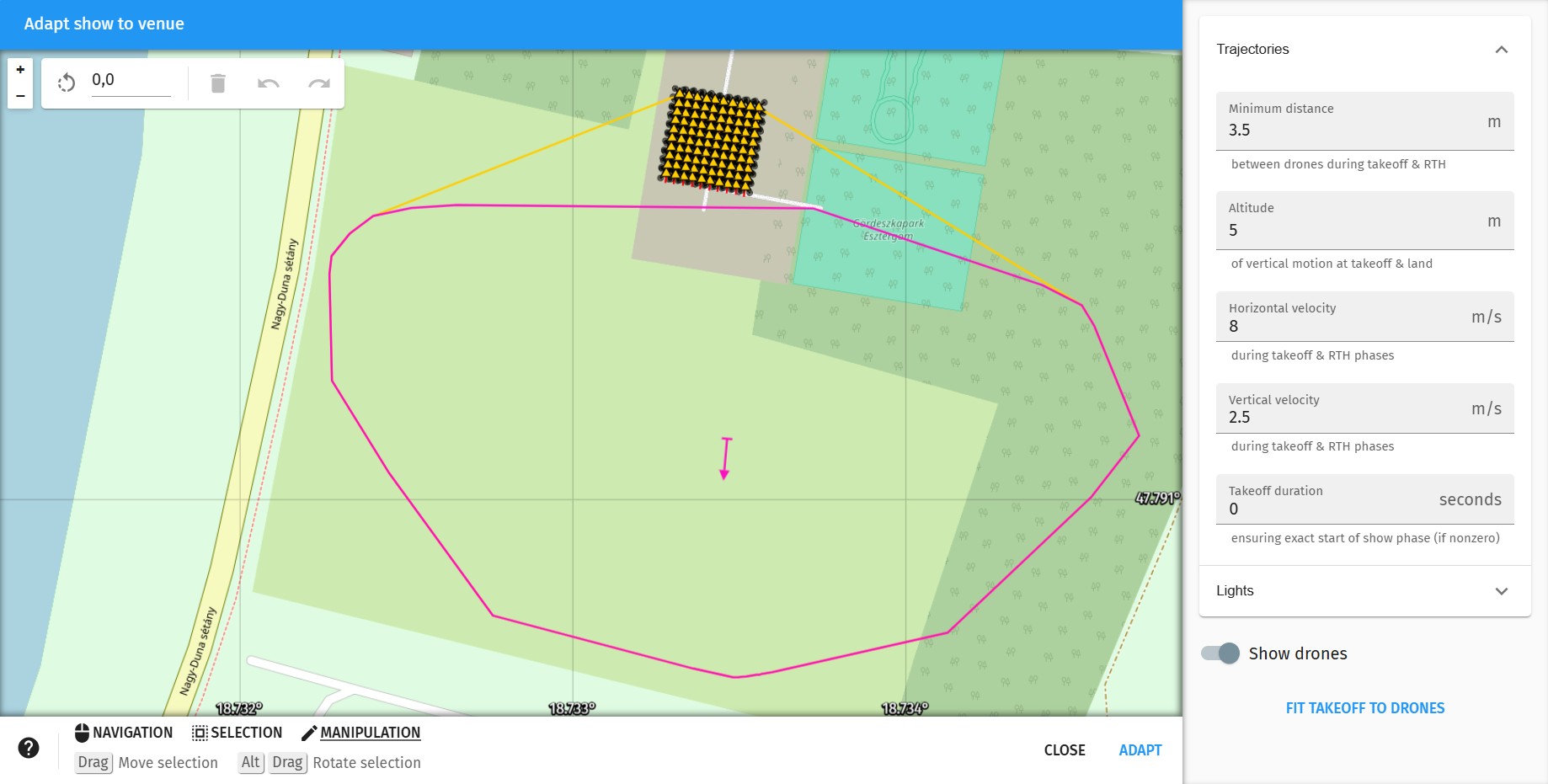Expand the Lights section
Image resolution: width=1548 pixels, height=784 pixels.
1501,591
